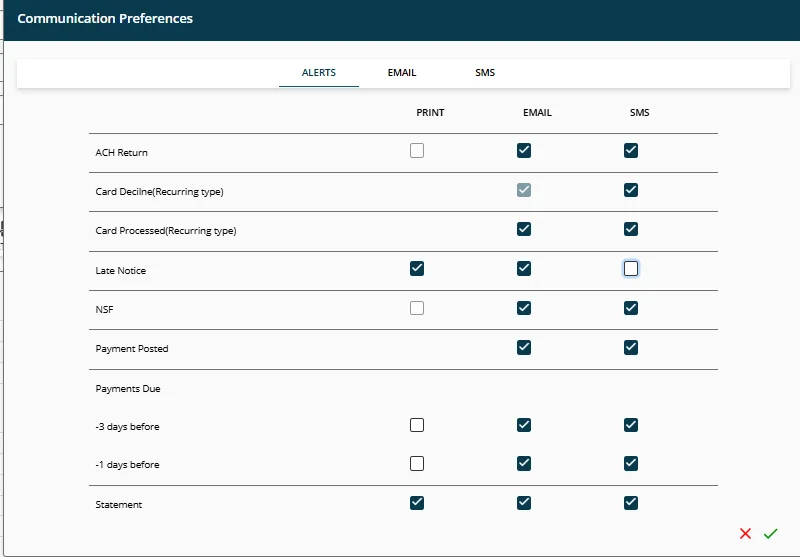This screenshot has width=800, height=557.
Task: Uncheck Email for -1 days before
Action: pos(524,464)
